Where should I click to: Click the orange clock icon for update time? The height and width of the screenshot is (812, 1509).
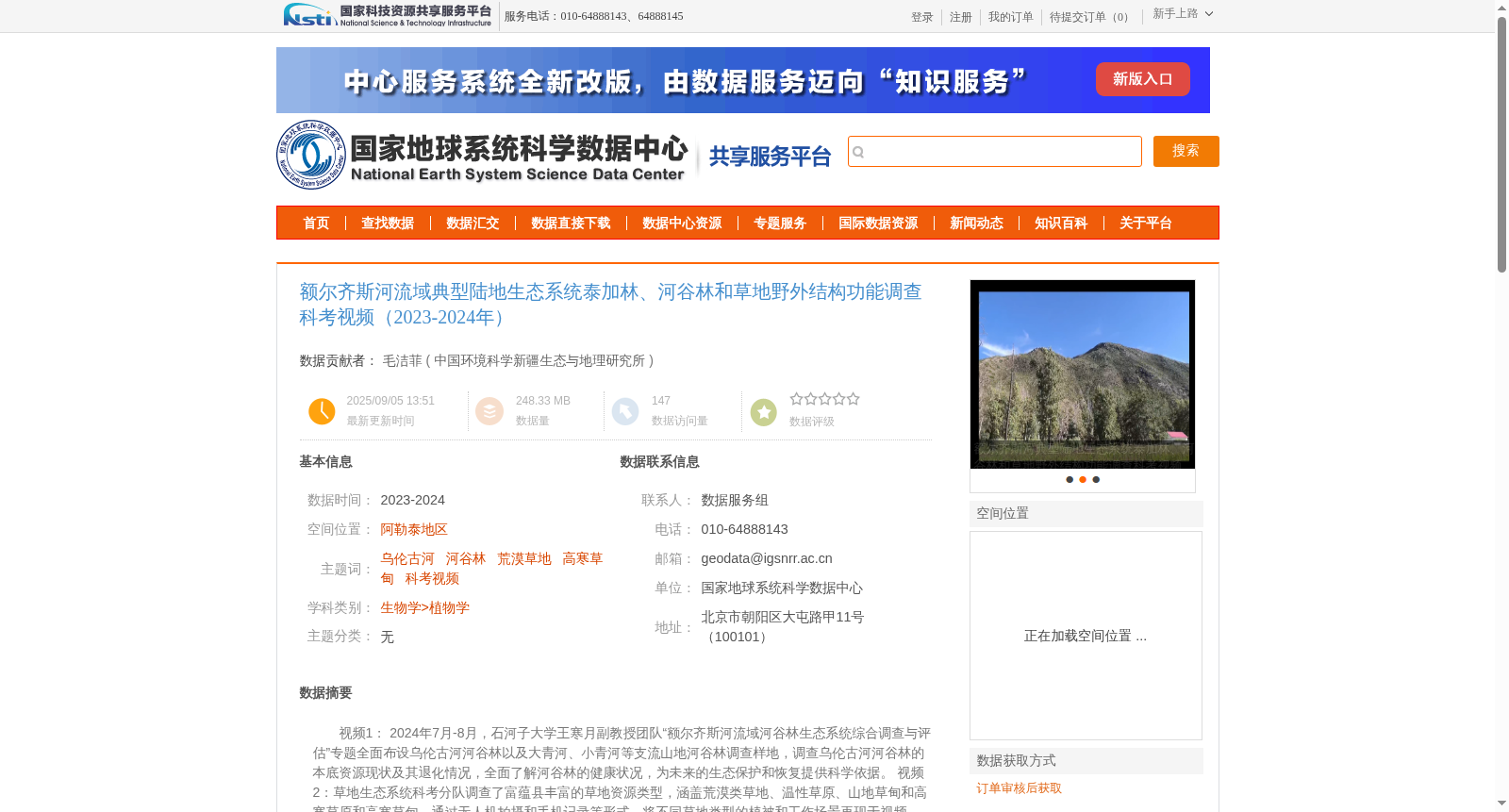(x=322, y=411)
